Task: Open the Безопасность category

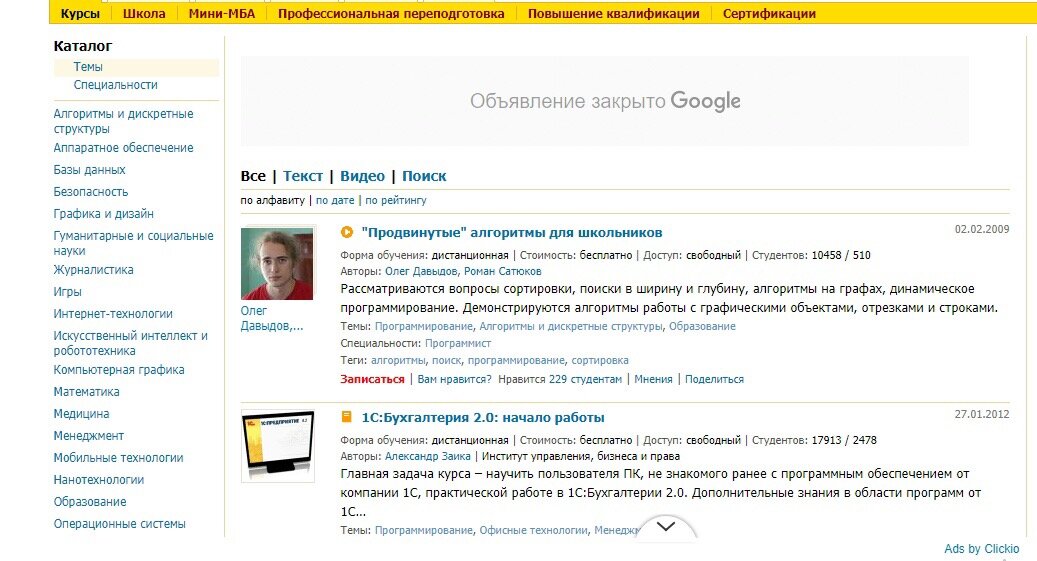Action: 91,191
